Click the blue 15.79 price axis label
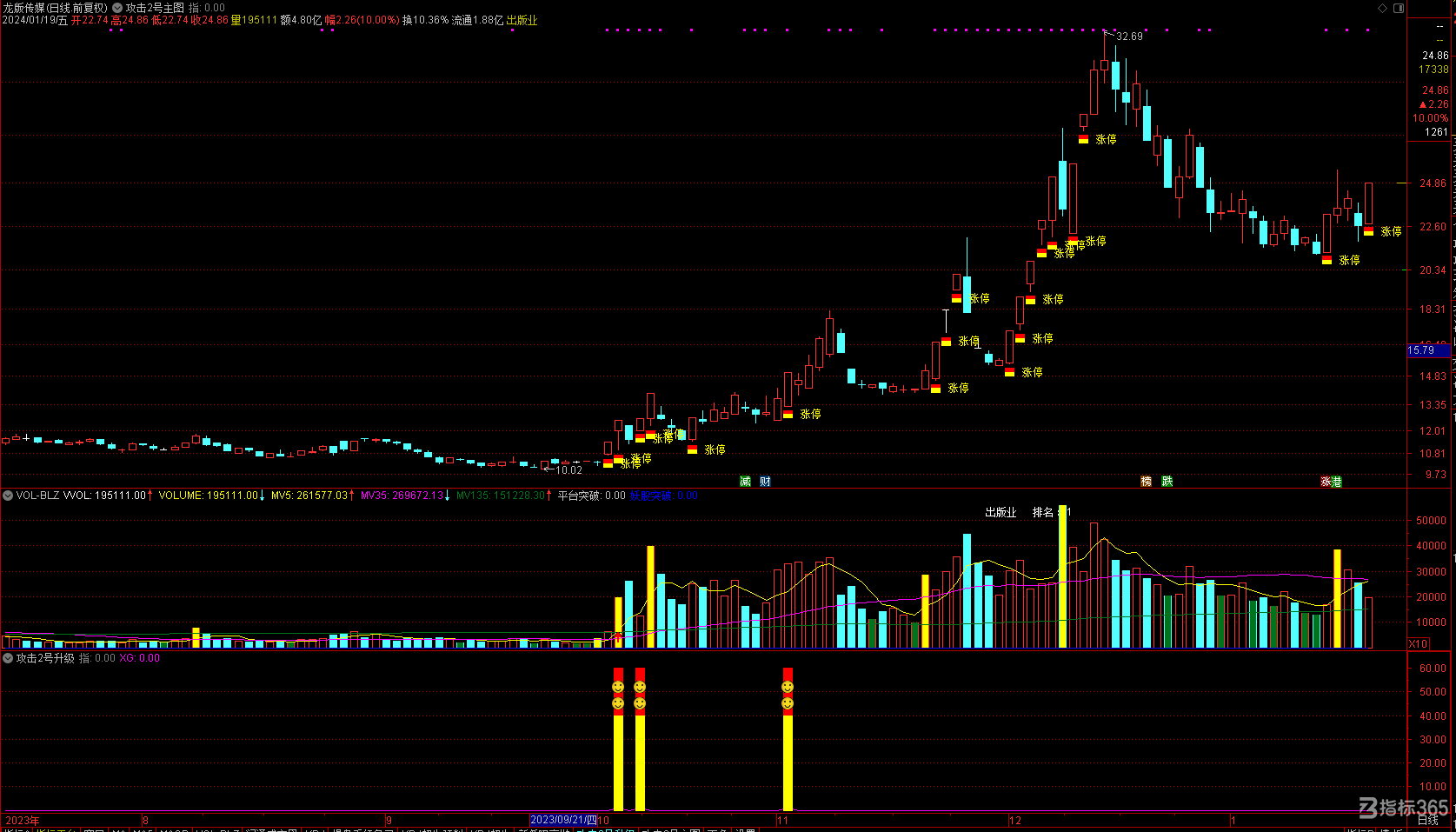Screen dimensions: 1456x832 pyautogui.click(x=1429, y=350)
